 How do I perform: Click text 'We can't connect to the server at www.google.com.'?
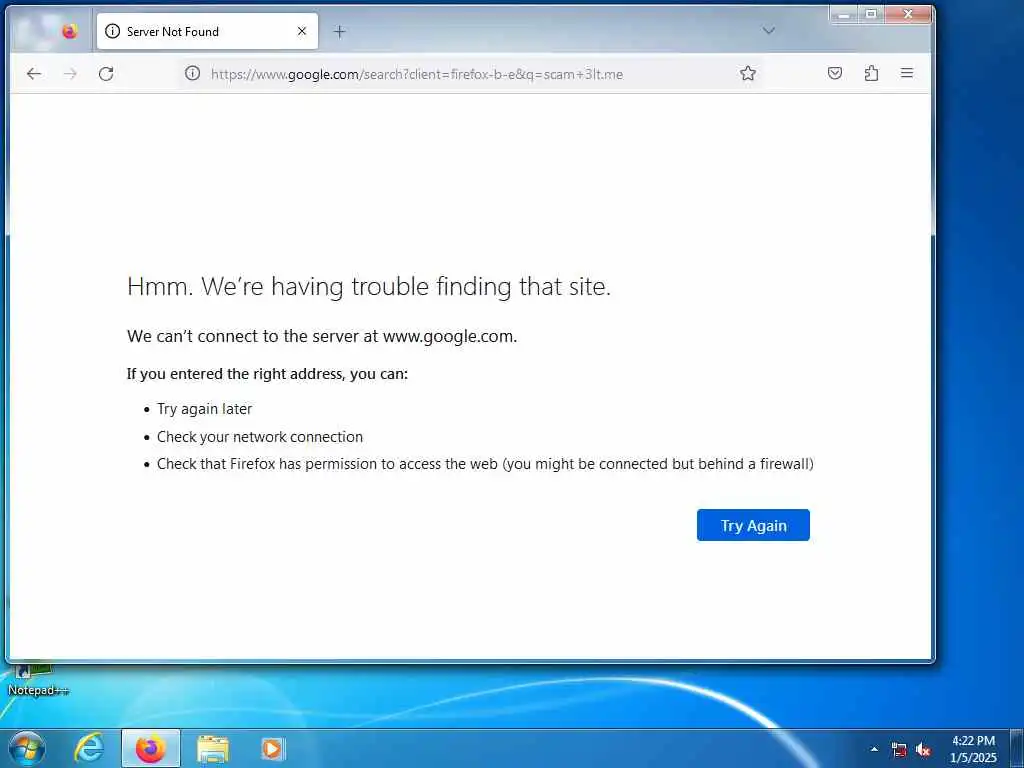tap(322, 336)
